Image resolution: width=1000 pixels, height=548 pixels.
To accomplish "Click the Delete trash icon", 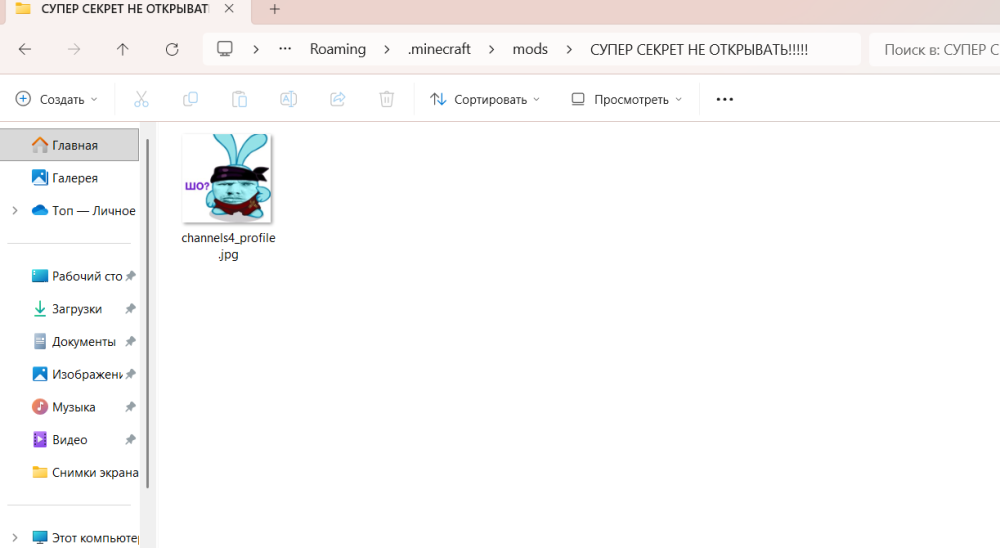I will [x=386, y=99].
